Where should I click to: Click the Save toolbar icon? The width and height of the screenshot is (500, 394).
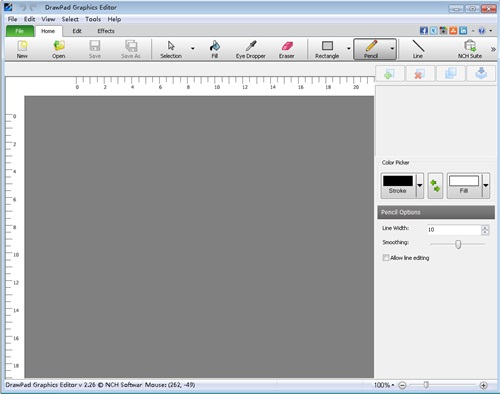click(95, 49)
